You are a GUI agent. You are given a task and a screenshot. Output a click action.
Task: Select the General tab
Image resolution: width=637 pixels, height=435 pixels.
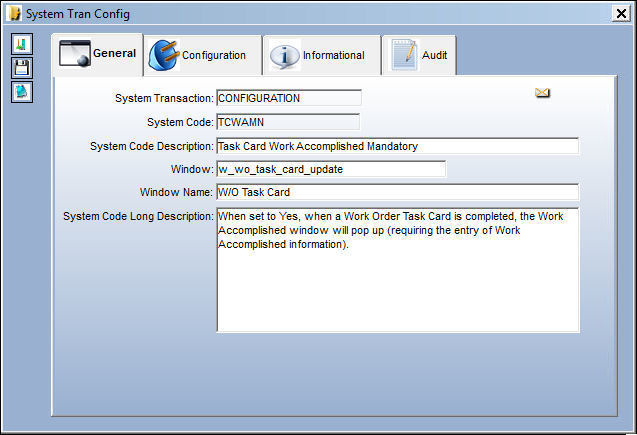click(x=98, y=54)
